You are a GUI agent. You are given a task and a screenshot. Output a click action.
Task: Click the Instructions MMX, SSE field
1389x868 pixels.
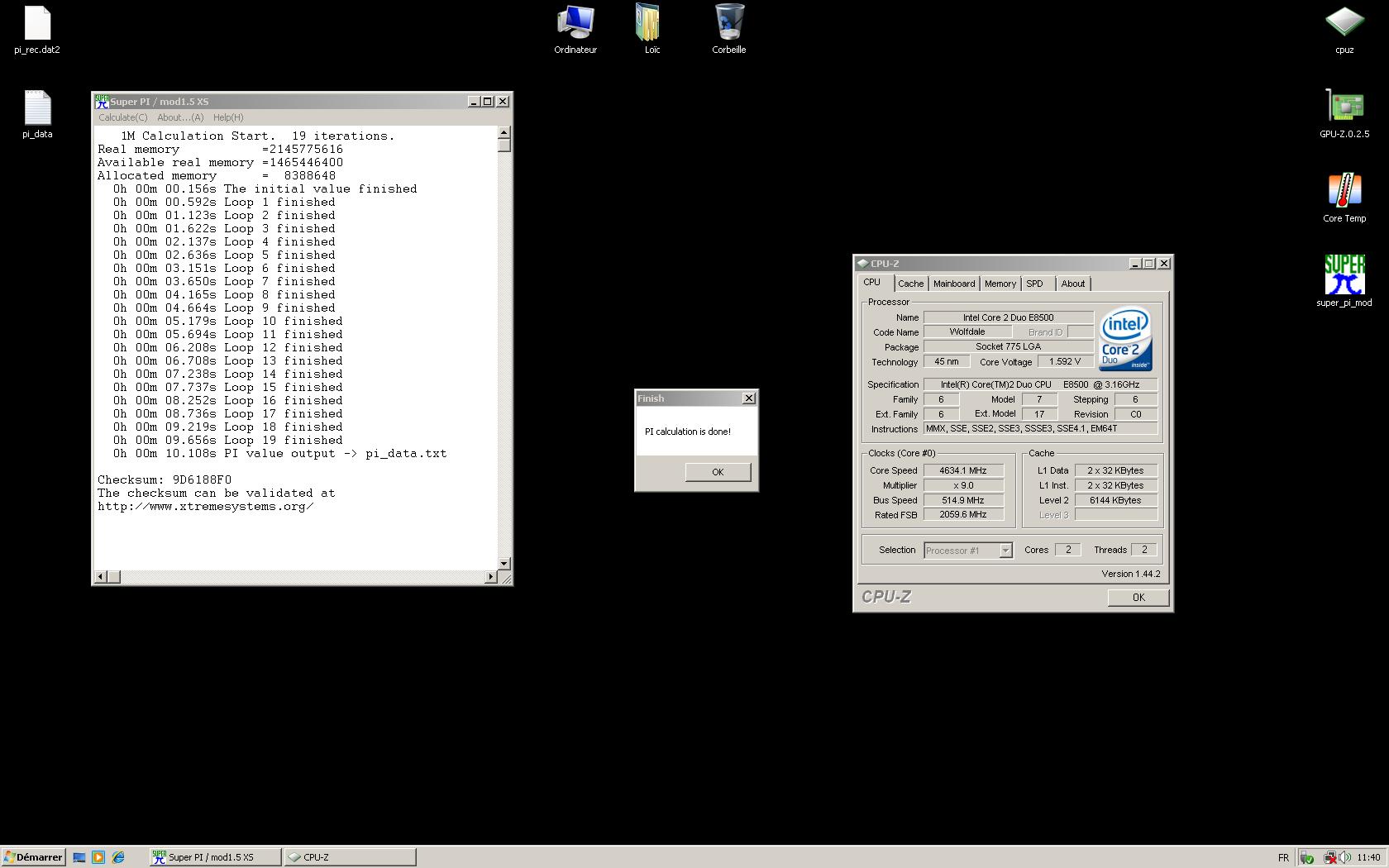[x=1040, y=428]
